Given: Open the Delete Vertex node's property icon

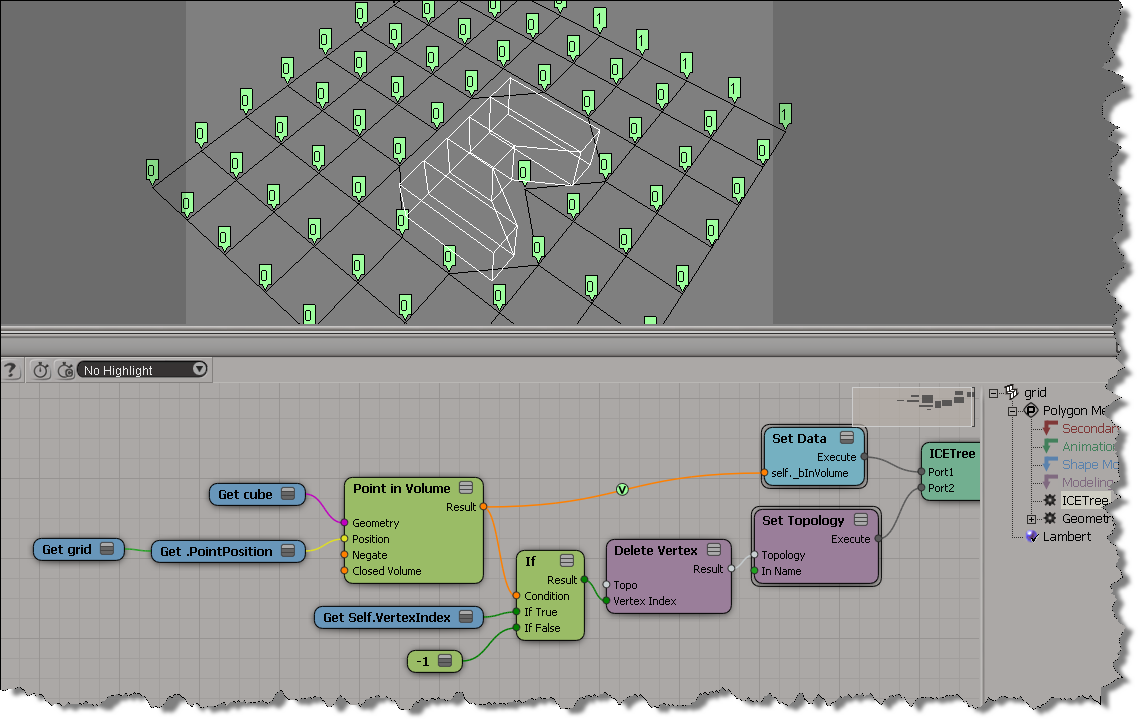Looking at the screenshot, I should pyautogui.click(x=714, y=550).
